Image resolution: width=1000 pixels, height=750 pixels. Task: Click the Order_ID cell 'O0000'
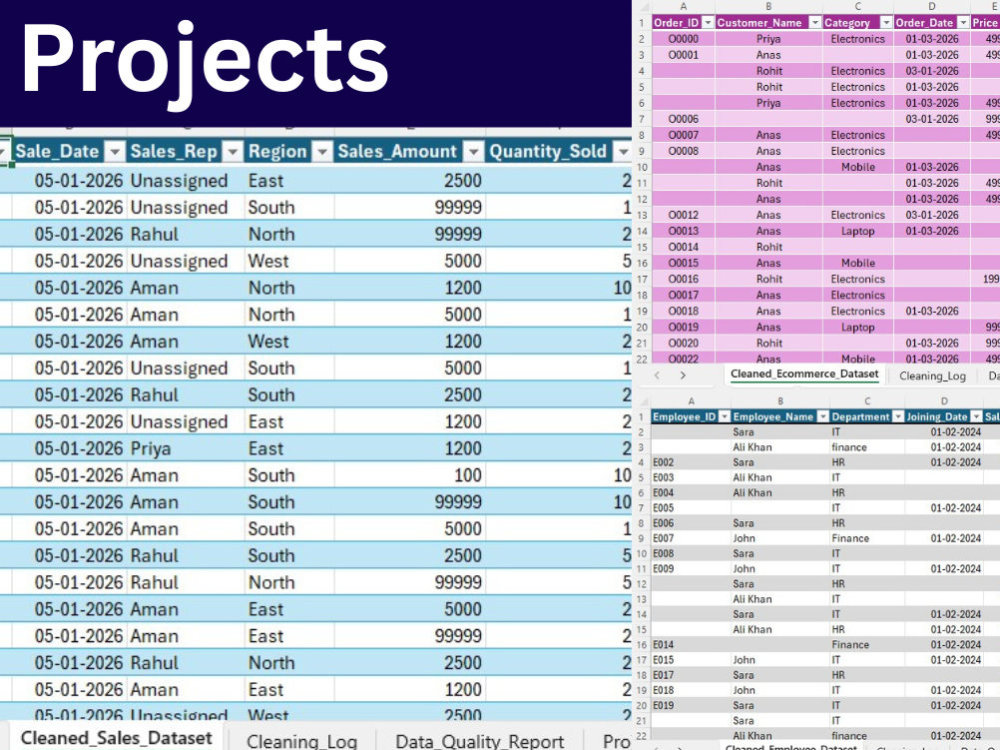[x=683, y=39]
